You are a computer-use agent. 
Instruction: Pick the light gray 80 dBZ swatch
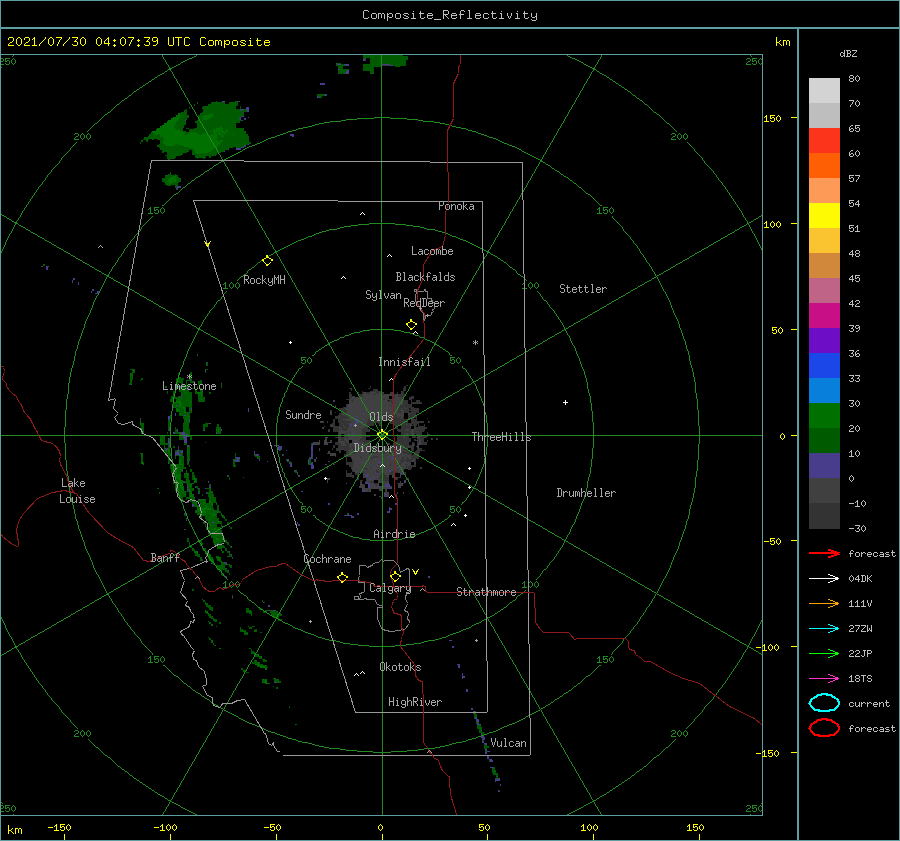pos(824,91)
